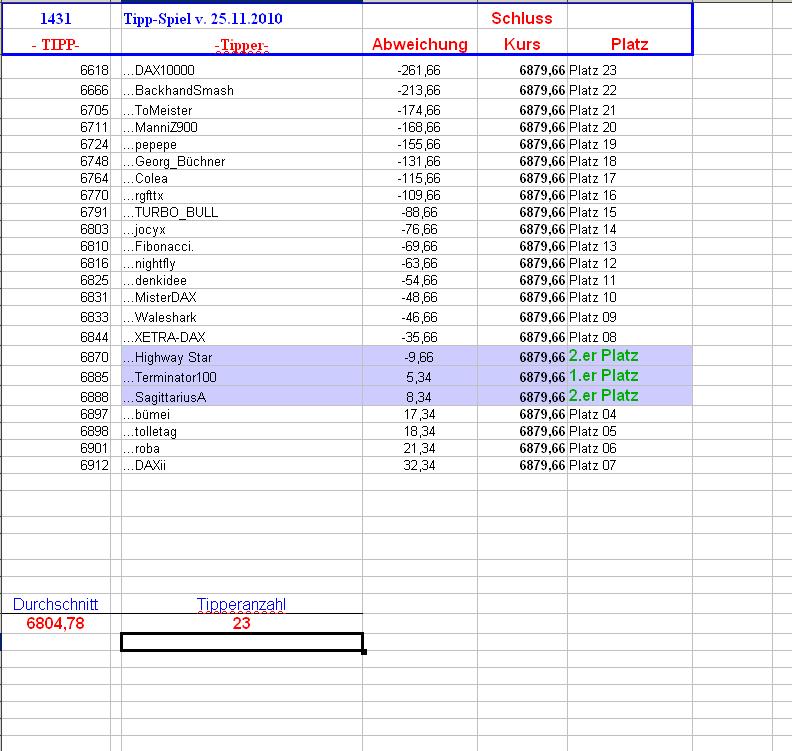Click the Platz 23 cell
The image size is (792, 751).
pos(629,70)
